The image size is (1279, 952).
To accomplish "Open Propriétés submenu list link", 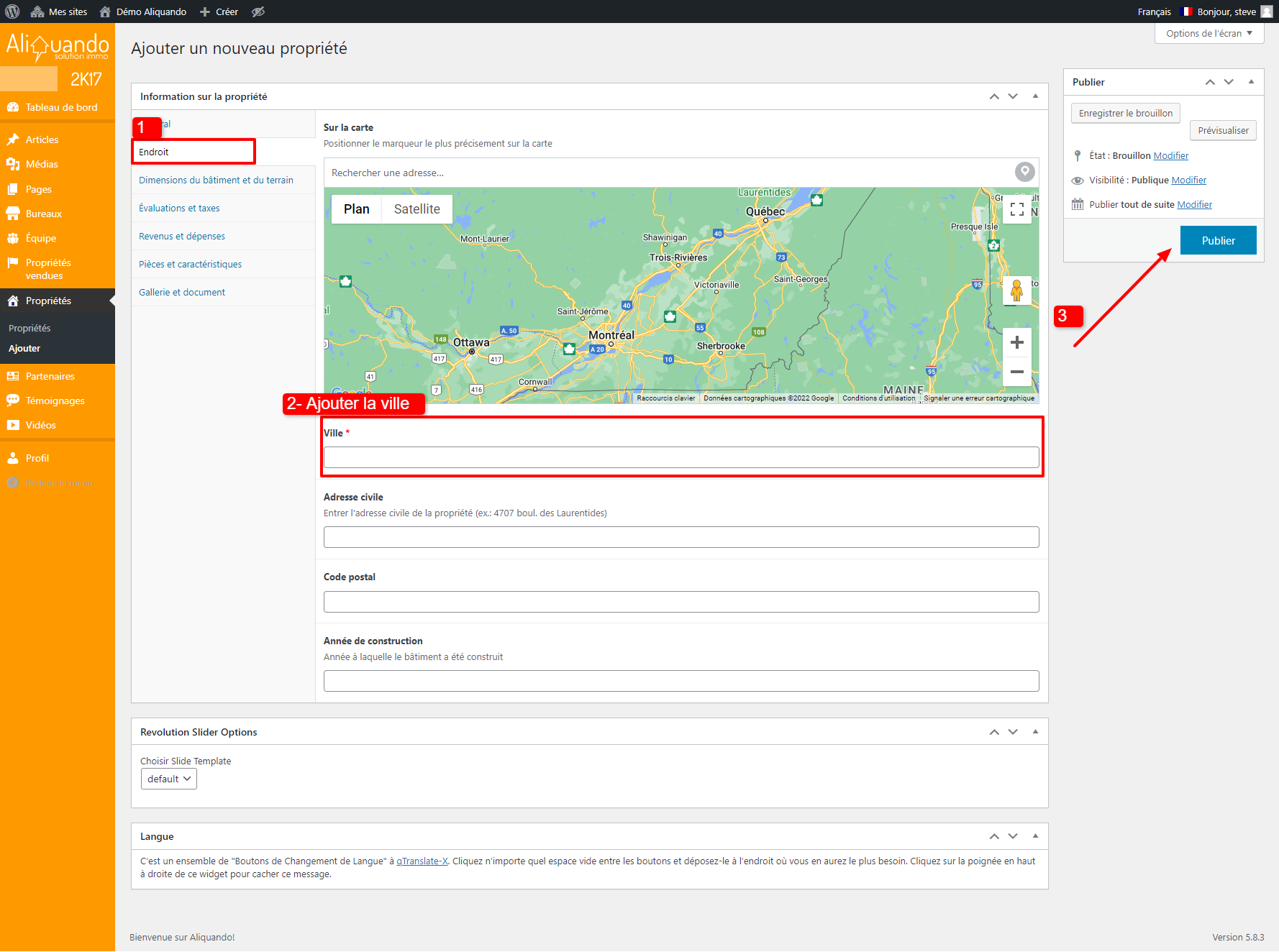I will click(29, 328).
